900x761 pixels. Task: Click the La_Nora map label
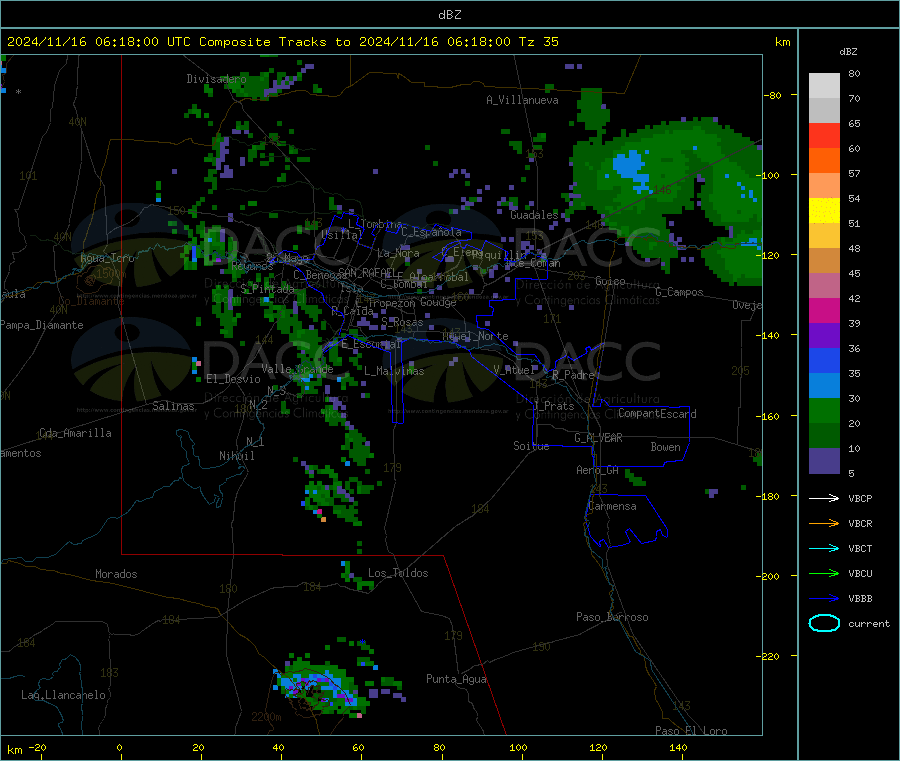(398, 253)
